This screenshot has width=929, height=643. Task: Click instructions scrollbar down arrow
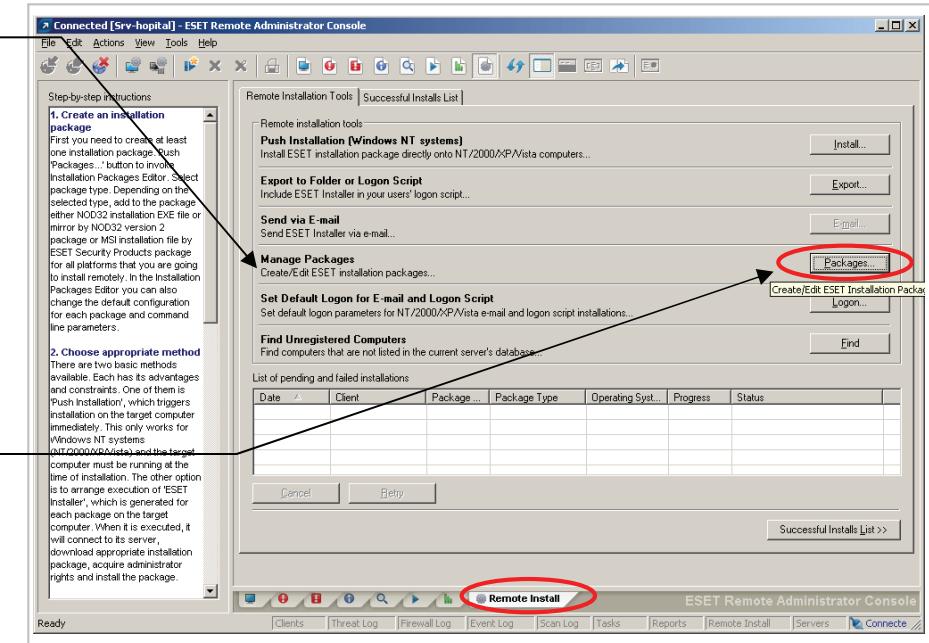[x=210, y=591]
